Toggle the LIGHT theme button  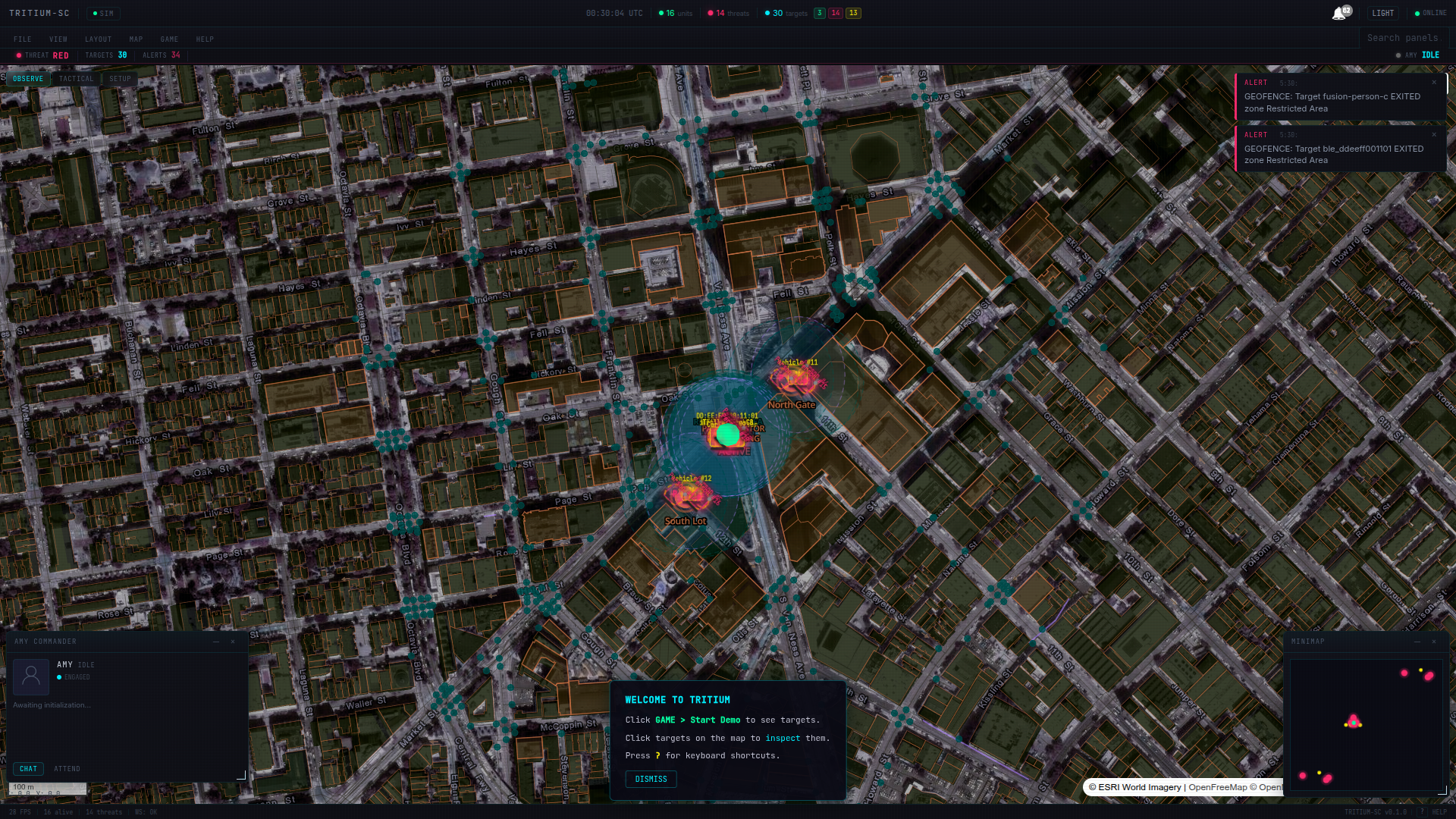[1383, 14]
